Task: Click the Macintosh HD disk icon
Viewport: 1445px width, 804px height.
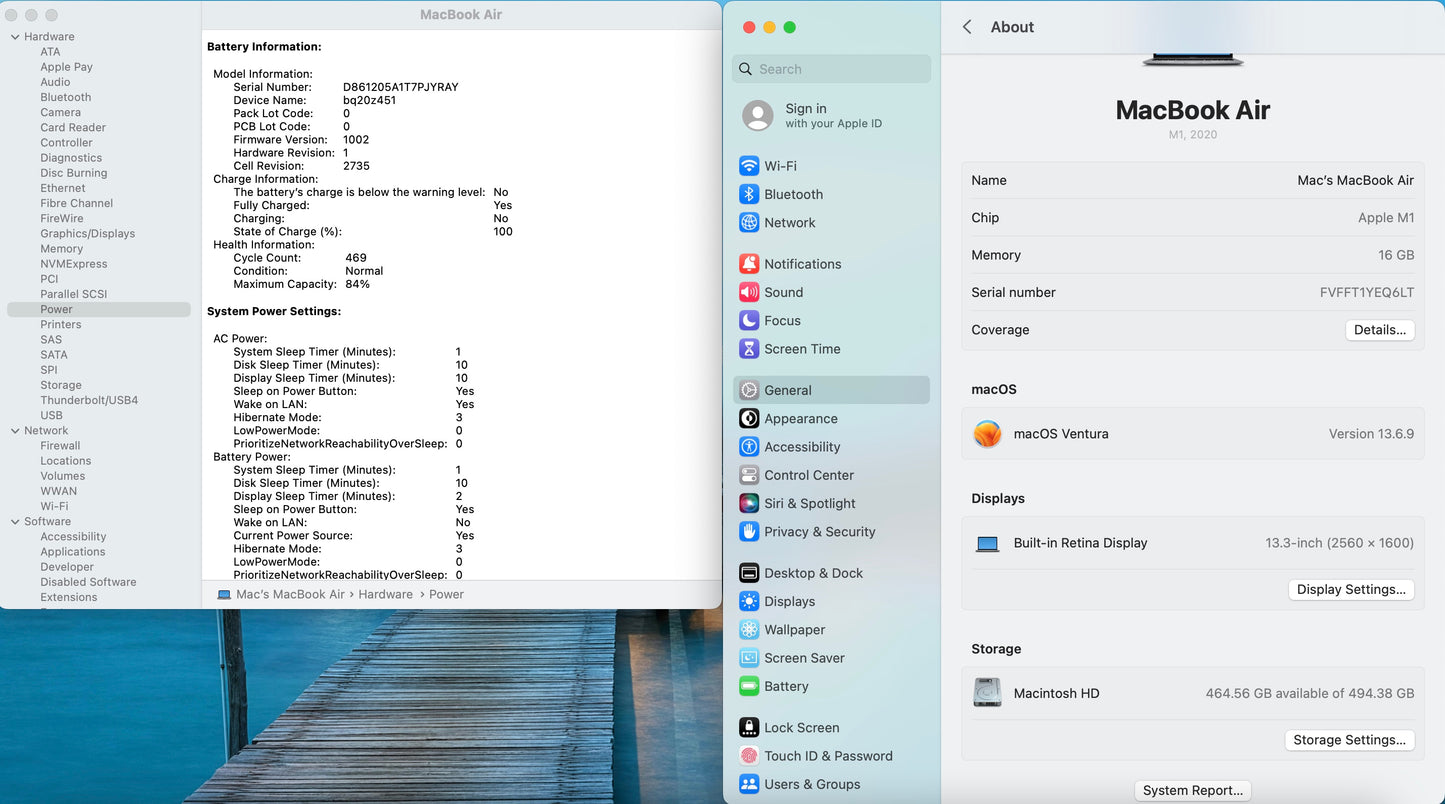Action: coord(987,693)
